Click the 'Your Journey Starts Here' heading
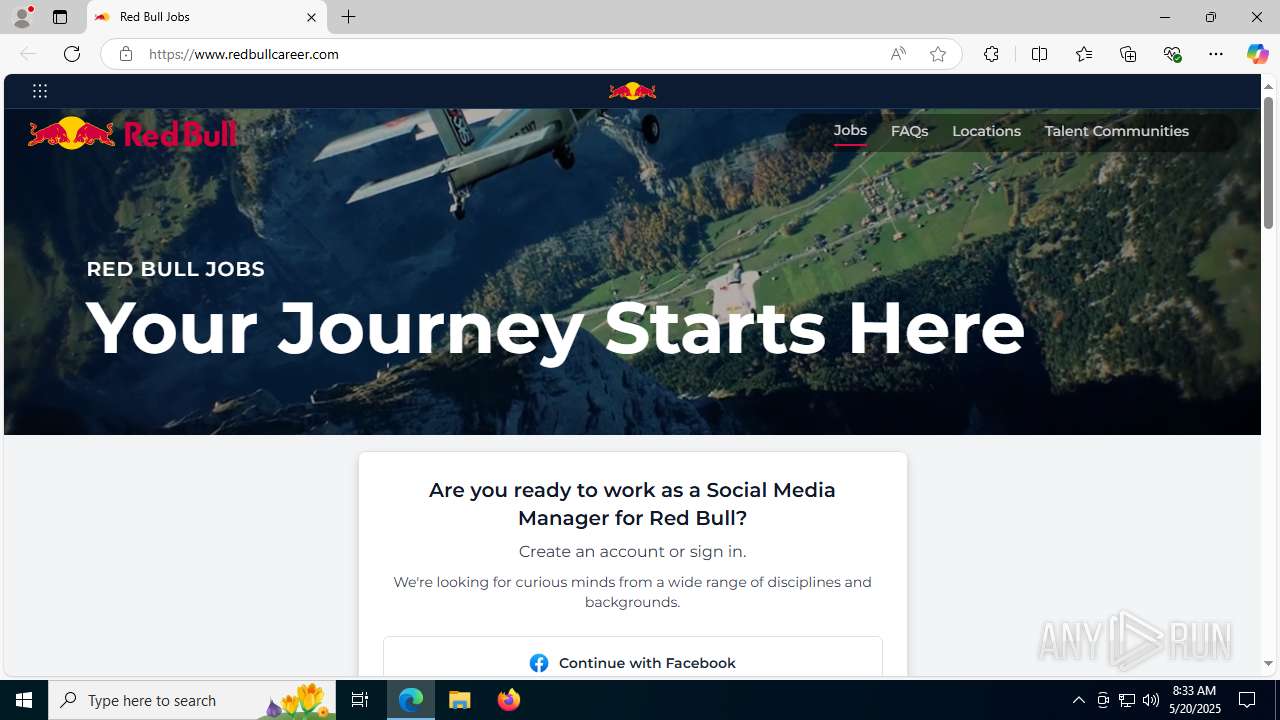The height and width of the screenshot is (720, 1280). tap(556, 327)
